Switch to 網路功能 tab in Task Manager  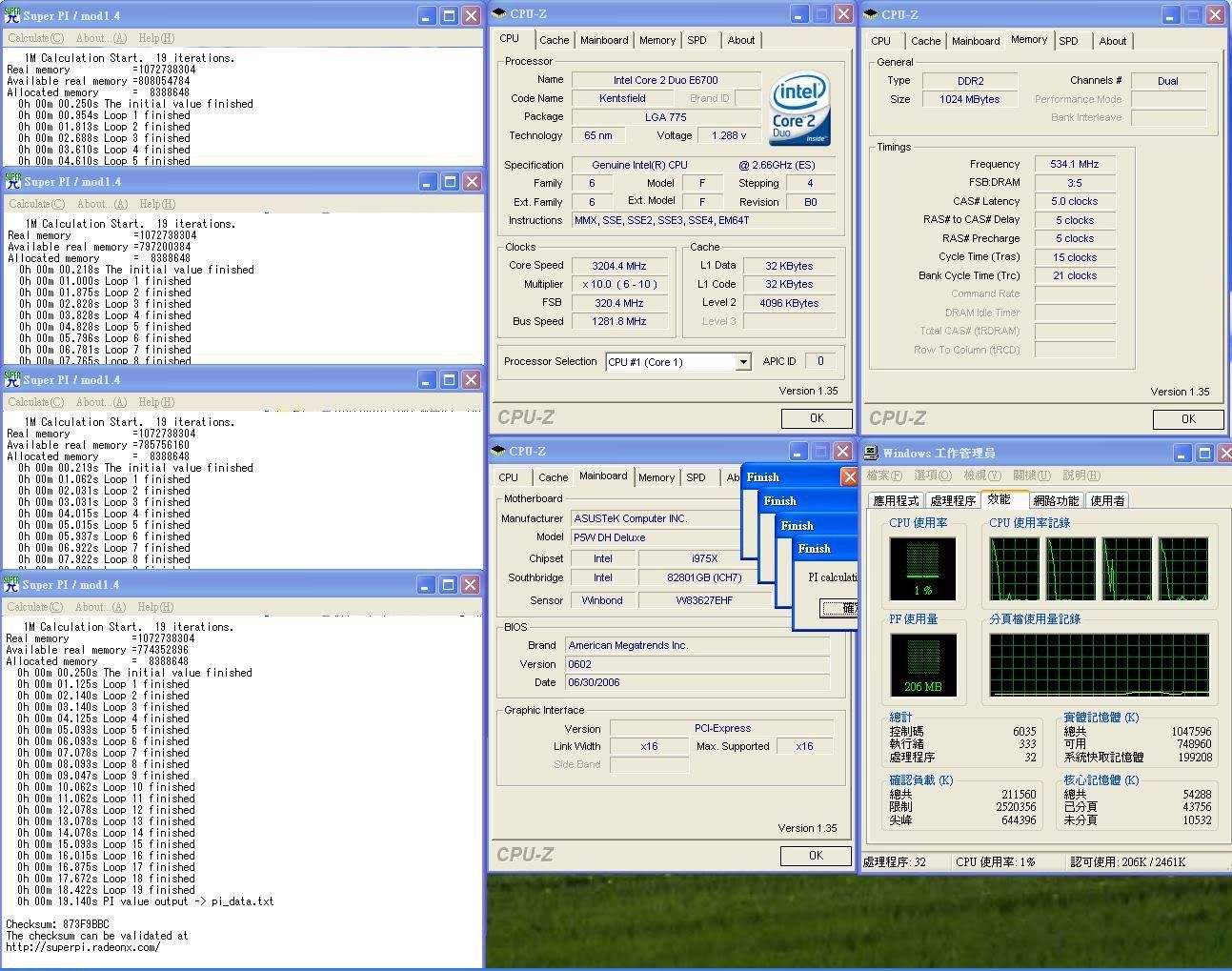(1056, 500)
